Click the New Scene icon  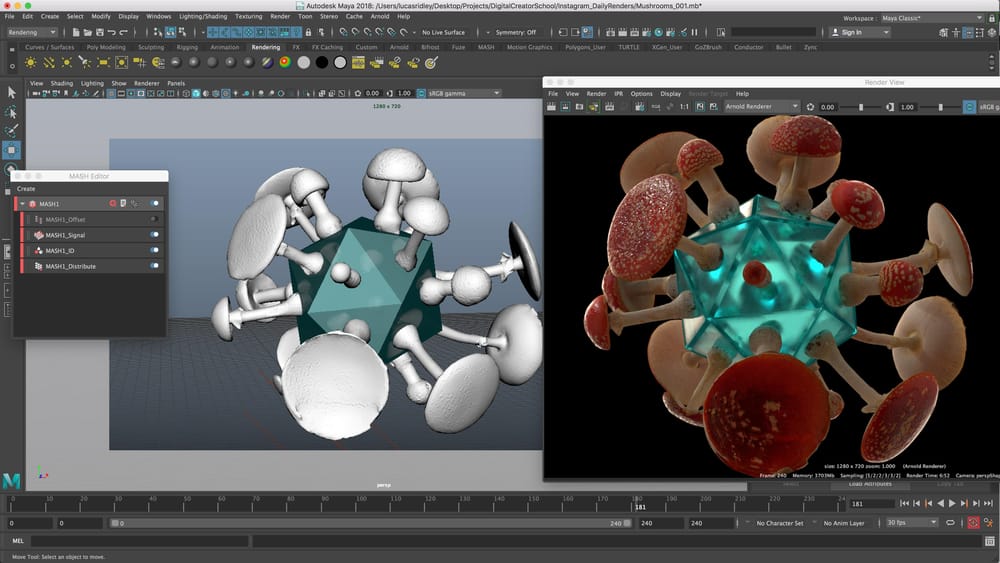pyautogui.click(x=76, y=32)
